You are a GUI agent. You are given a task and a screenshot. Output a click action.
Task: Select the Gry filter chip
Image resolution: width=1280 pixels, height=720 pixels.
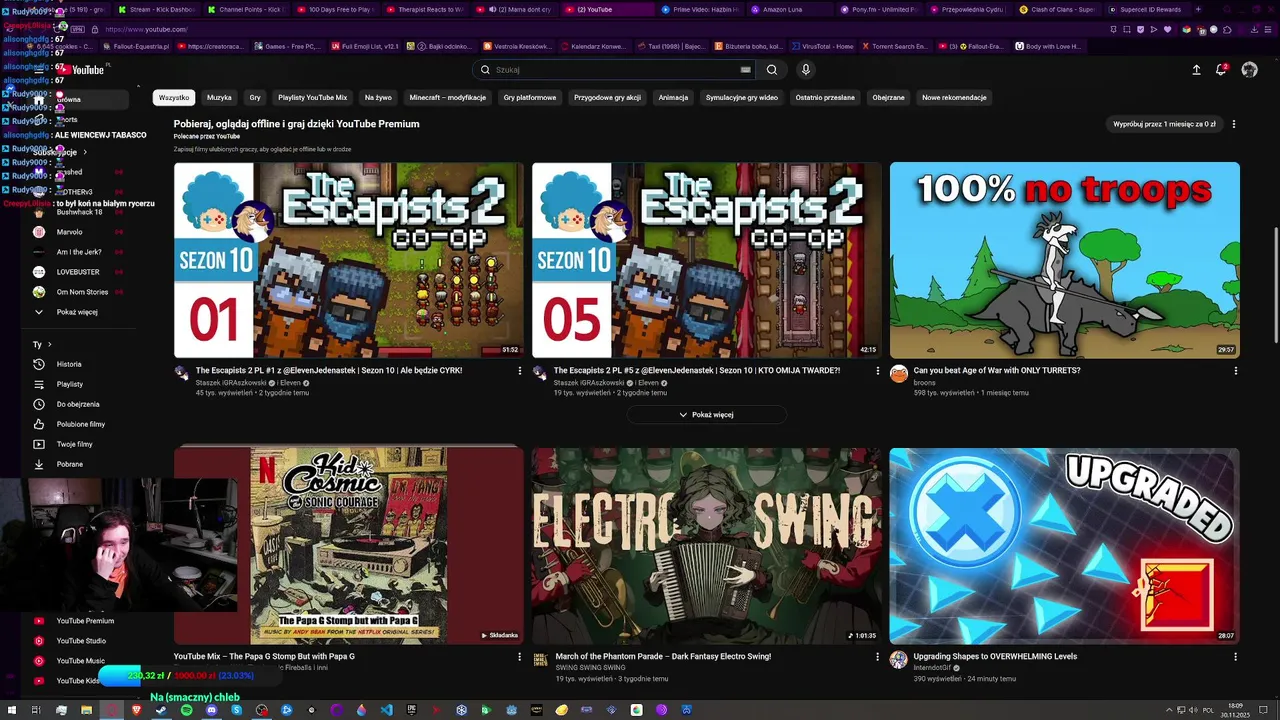pos(255,98)
